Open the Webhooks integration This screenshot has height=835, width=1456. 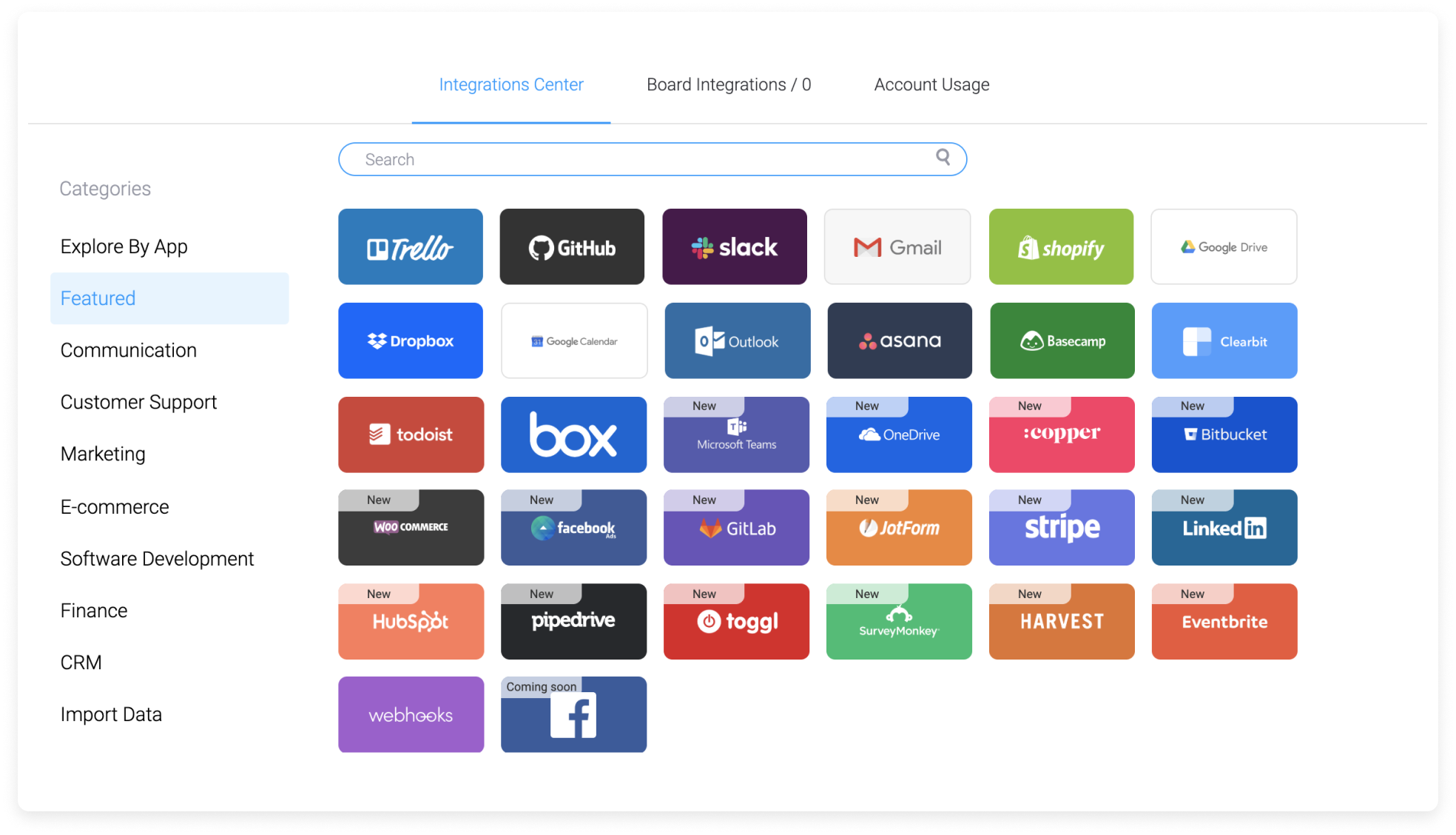coord(410,714)
